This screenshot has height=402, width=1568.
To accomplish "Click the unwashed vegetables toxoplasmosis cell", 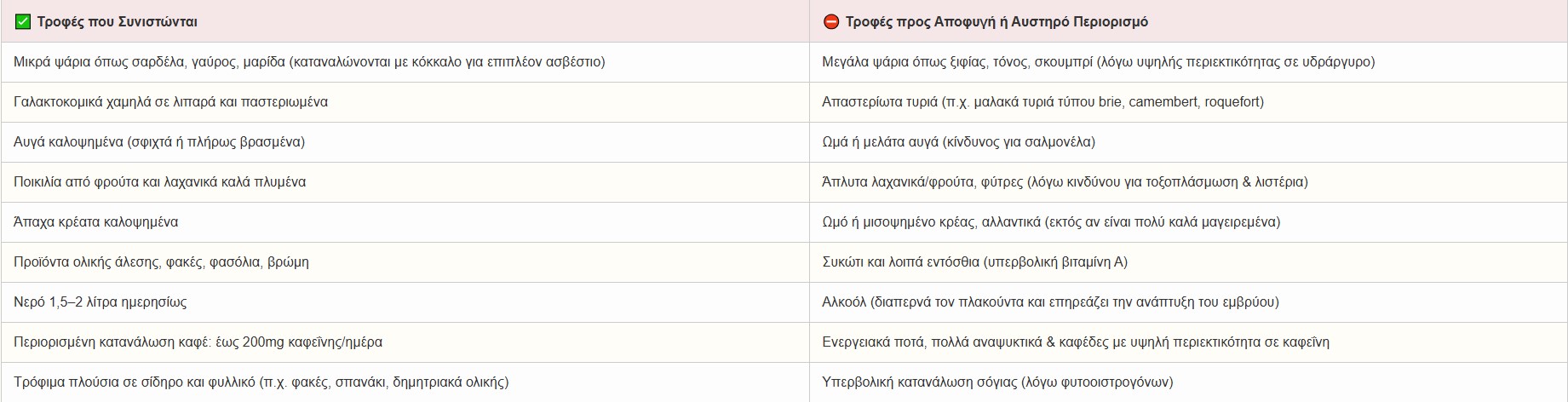I will click(x=1065, y=182).
